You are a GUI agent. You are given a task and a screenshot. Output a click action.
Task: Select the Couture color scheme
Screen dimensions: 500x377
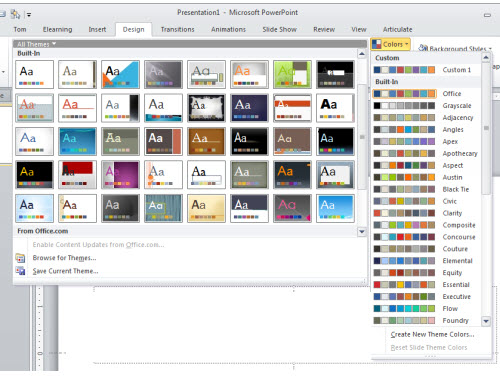pyautogui.click(x=426, y=249)
